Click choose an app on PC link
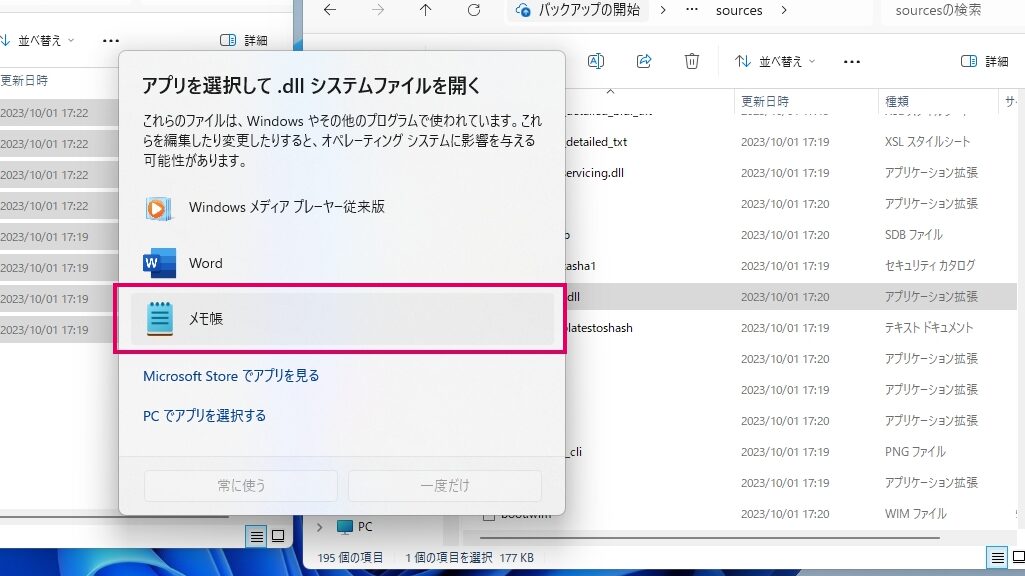The image size is (1025, 576). click(204, 416)
